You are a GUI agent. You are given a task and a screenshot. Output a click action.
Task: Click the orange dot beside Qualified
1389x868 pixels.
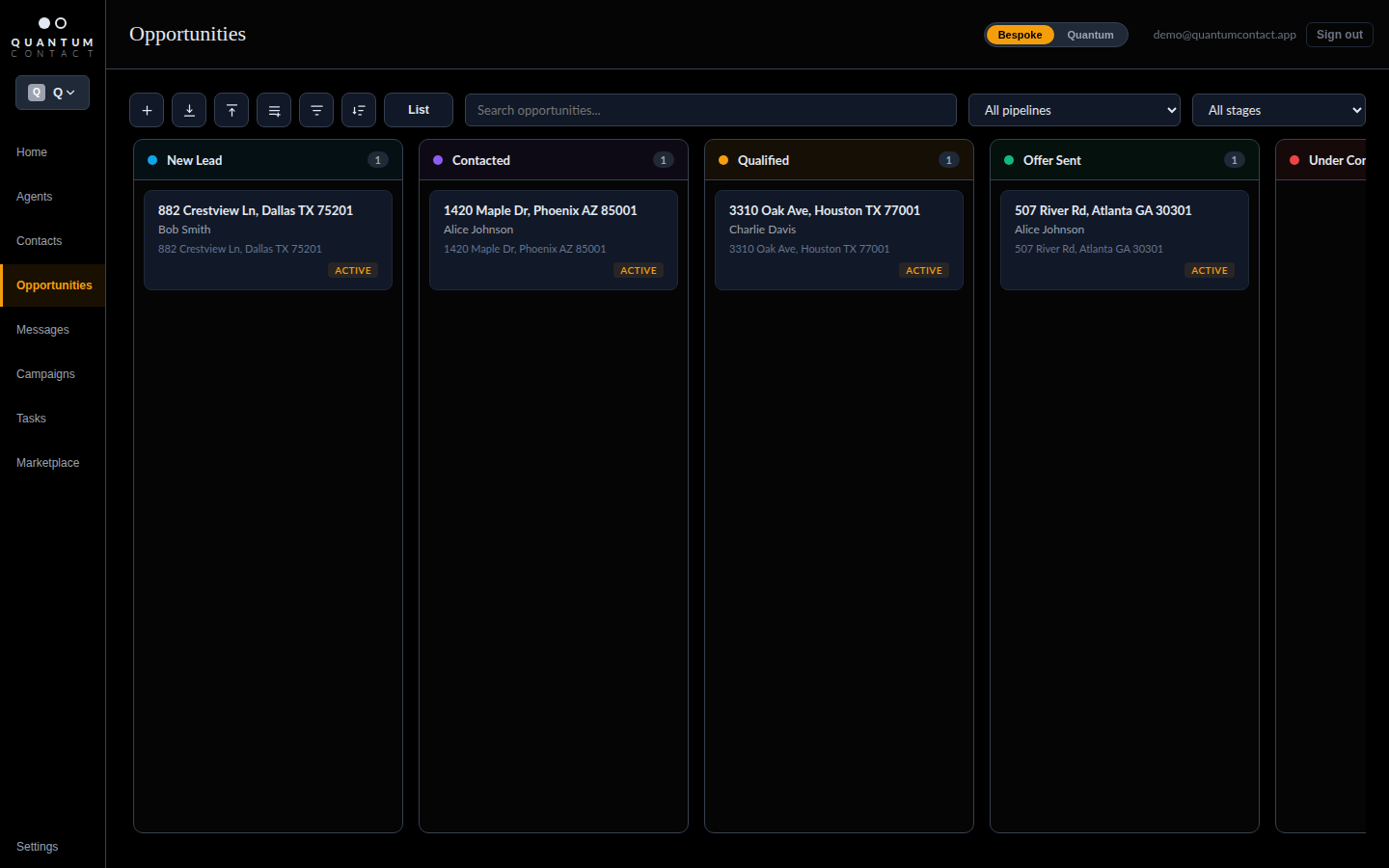pos(723,160)
